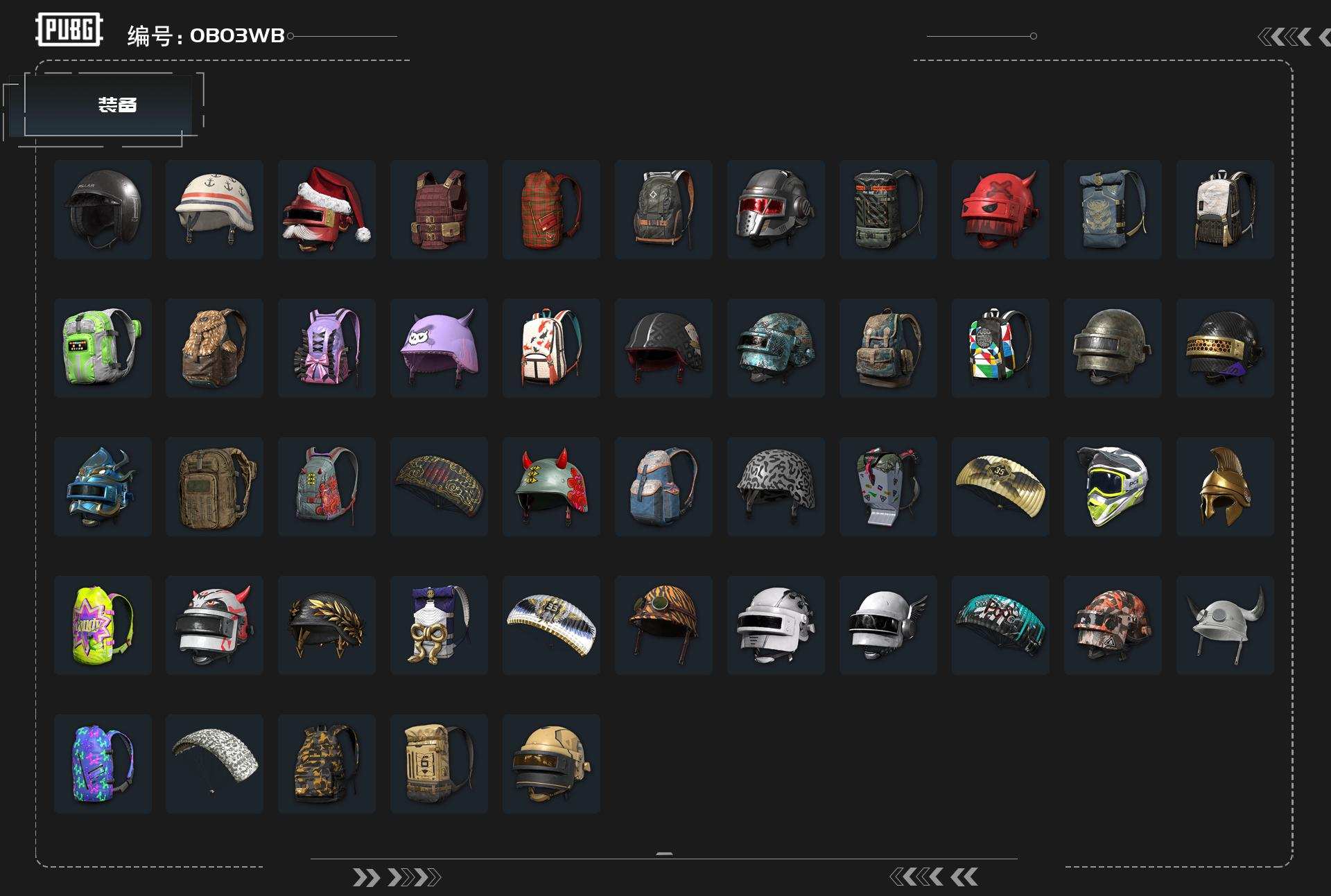Choose the white backpack with gold trim

coord(1226,209)
